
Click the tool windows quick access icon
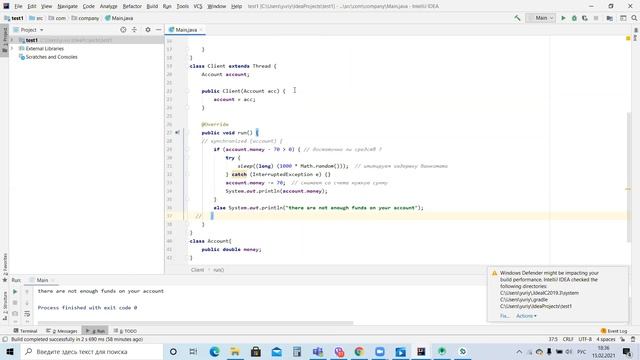(x=5, y=339)
